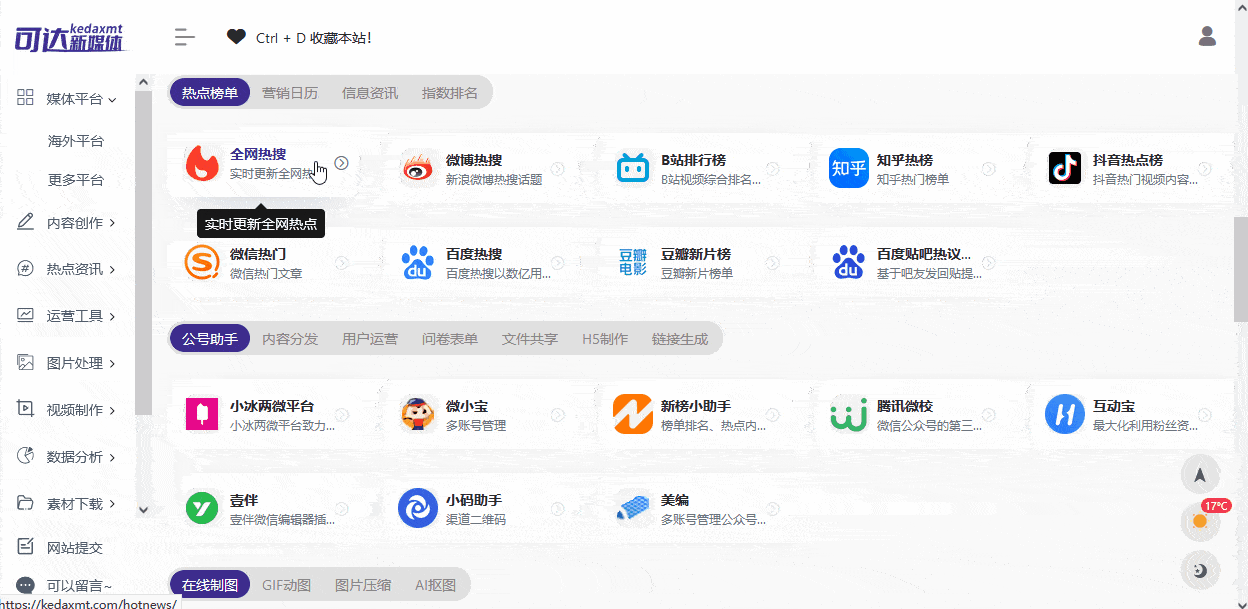Switch to the 指数排名 tab
Screen dimensions: 1248x609
450,93
